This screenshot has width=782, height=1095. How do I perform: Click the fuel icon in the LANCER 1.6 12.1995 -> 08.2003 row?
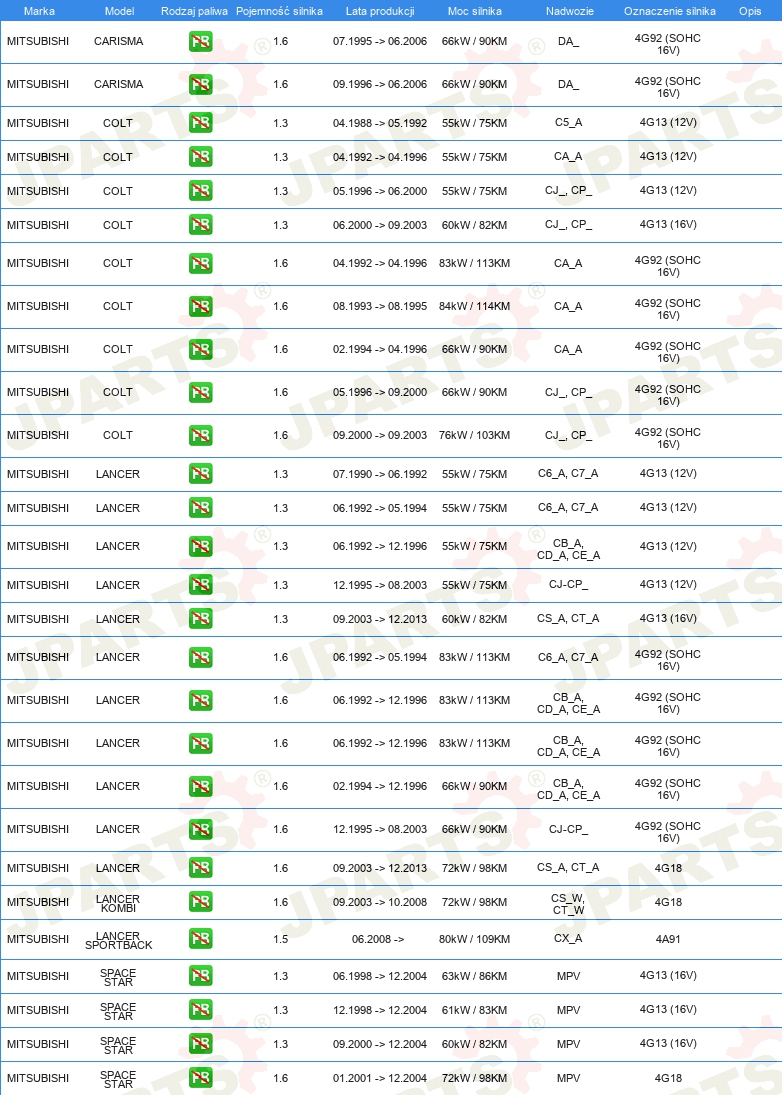[x=200, y=830]
